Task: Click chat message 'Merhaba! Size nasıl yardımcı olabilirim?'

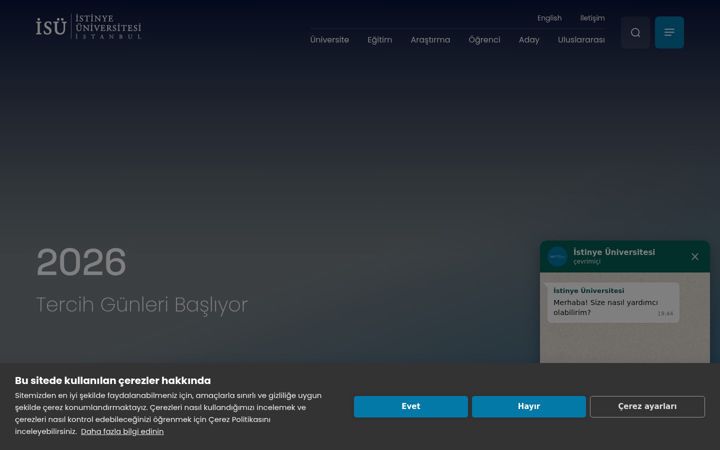Action: click(x=605, y=307)
